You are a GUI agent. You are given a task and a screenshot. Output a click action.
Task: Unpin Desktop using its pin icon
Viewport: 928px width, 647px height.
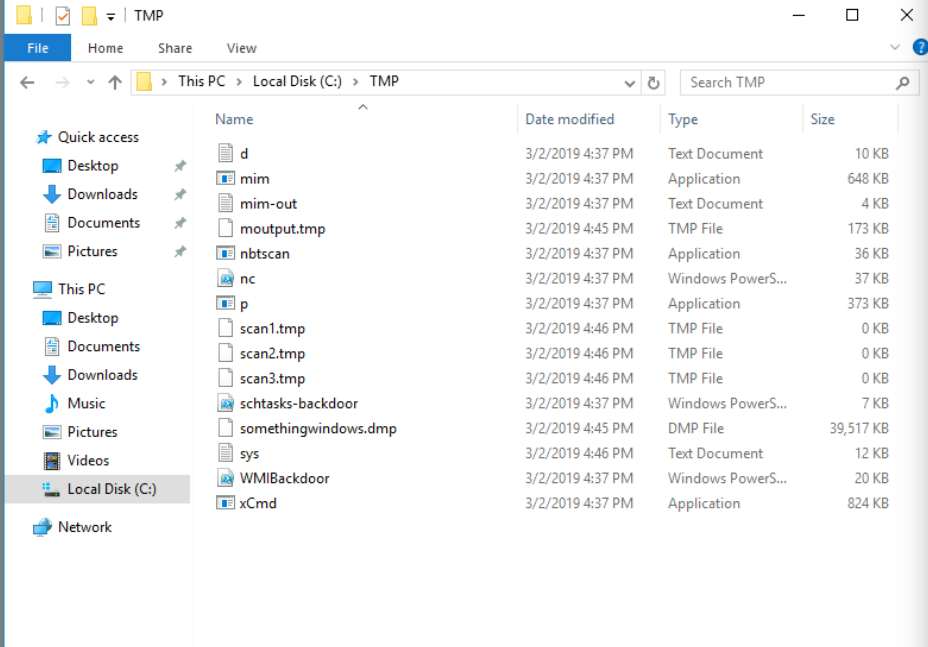click(180, 165)
